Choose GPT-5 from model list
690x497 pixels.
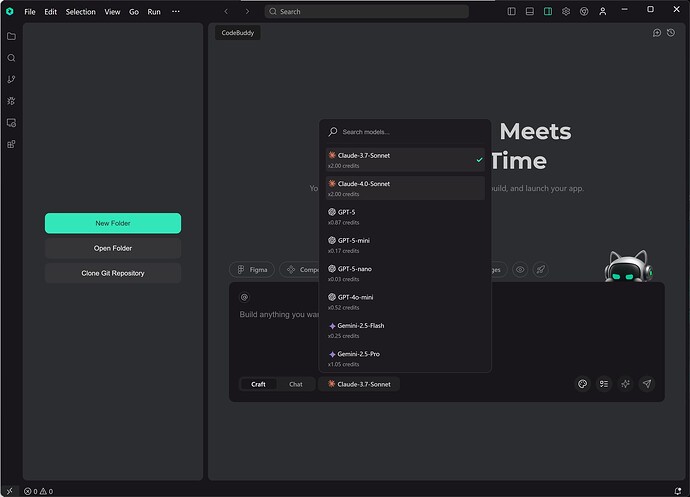(x=405, y=217)
